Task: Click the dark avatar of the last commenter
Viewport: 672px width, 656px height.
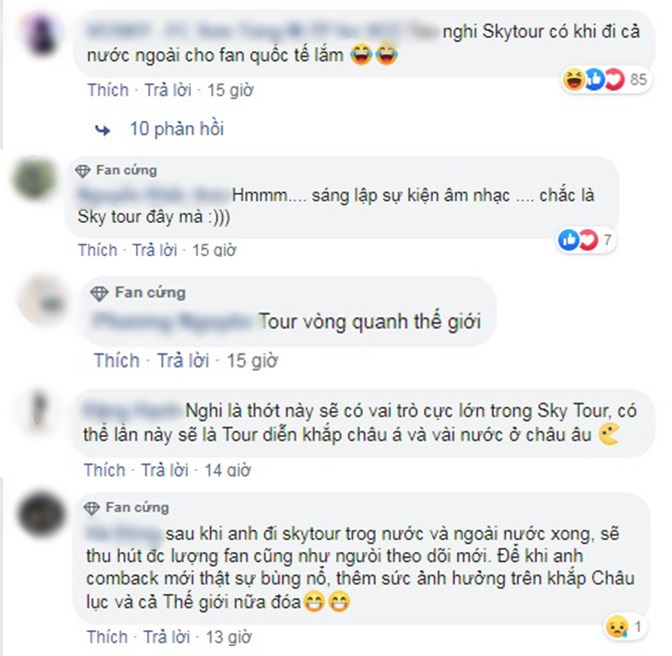Action: coord(41,515)
